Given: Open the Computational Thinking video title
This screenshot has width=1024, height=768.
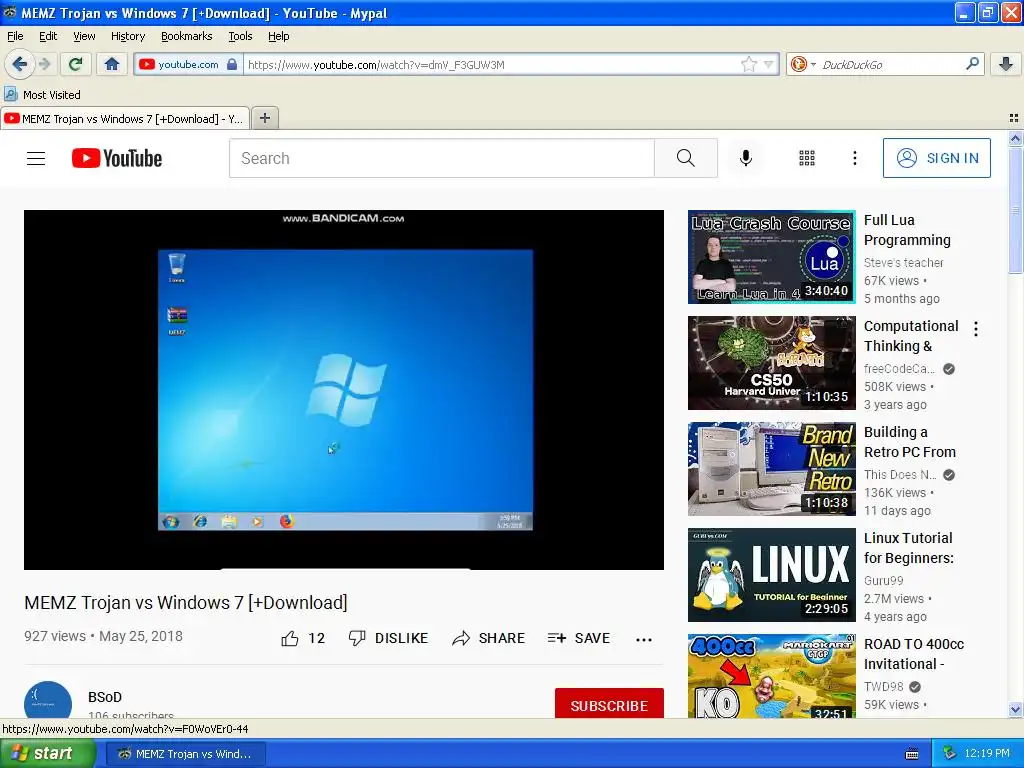Looking at the screenshot, I should [x=911, y=336].
